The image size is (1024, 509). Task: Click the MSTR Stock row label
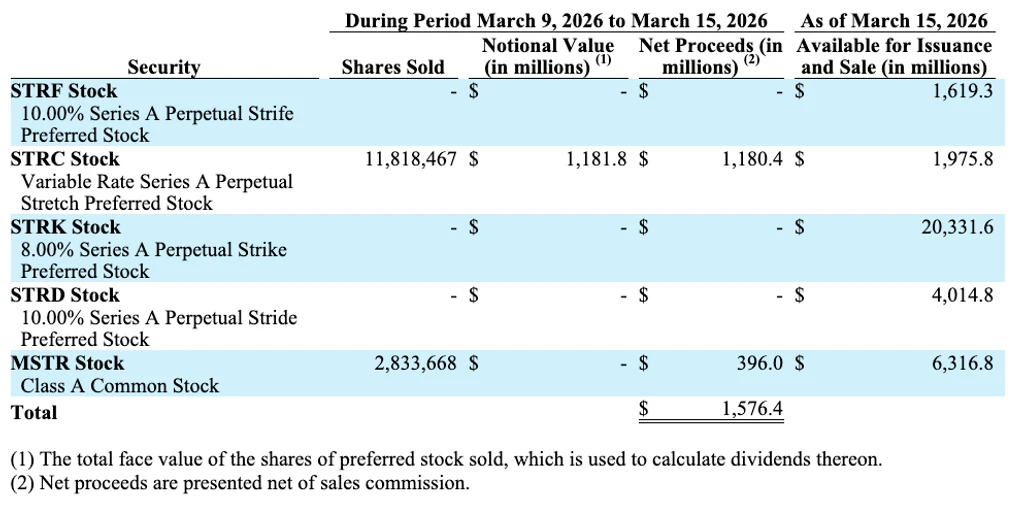[68, 363]
